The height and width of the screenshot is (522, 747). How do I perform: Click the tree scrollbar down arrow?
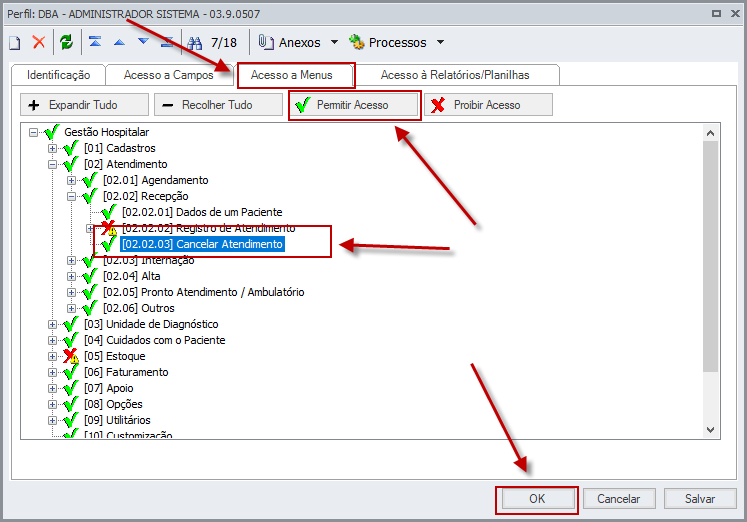tap(710, 430)
